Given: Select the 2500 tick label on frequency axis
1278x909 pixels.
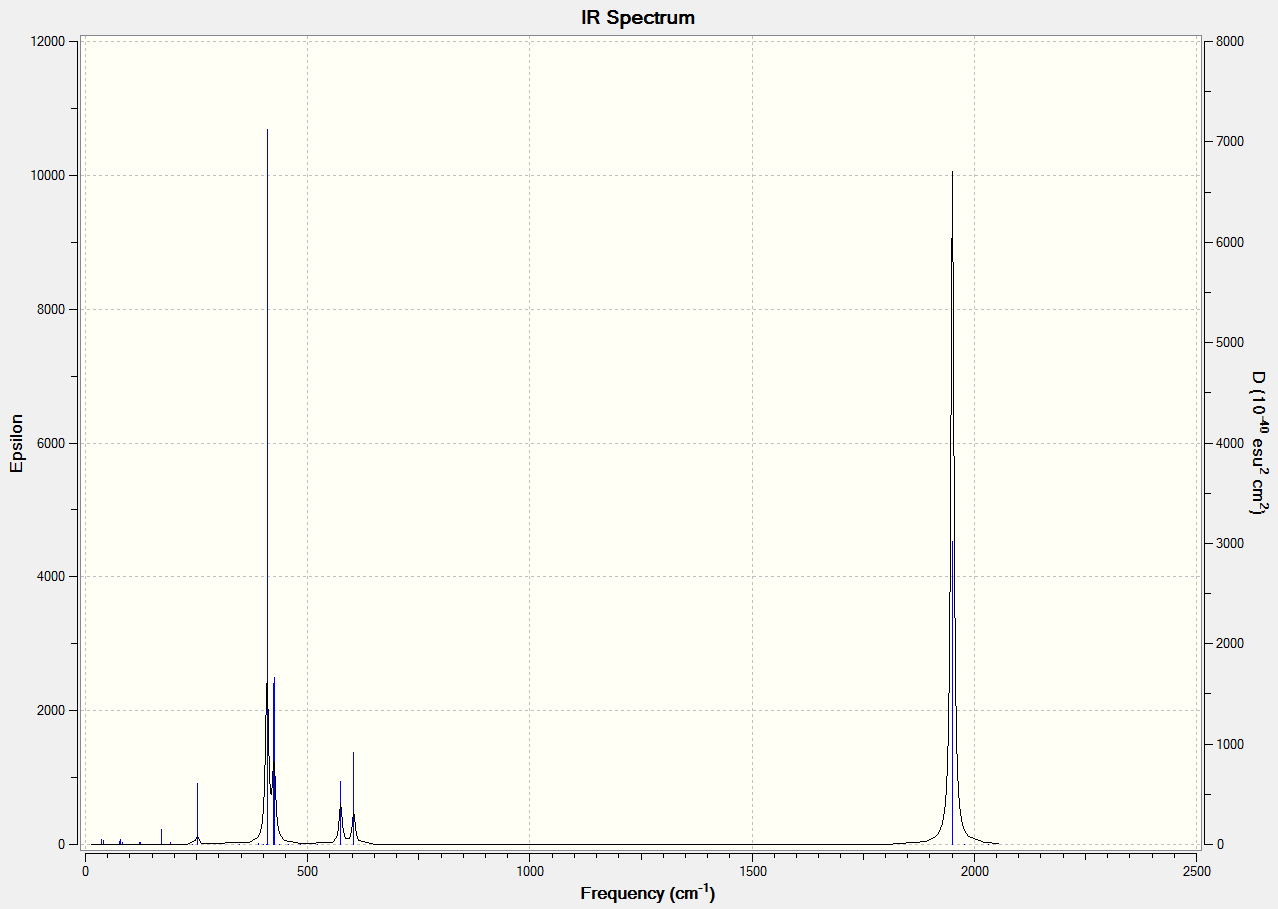Looking at the screenshot, I should (x=1196, y=871).
